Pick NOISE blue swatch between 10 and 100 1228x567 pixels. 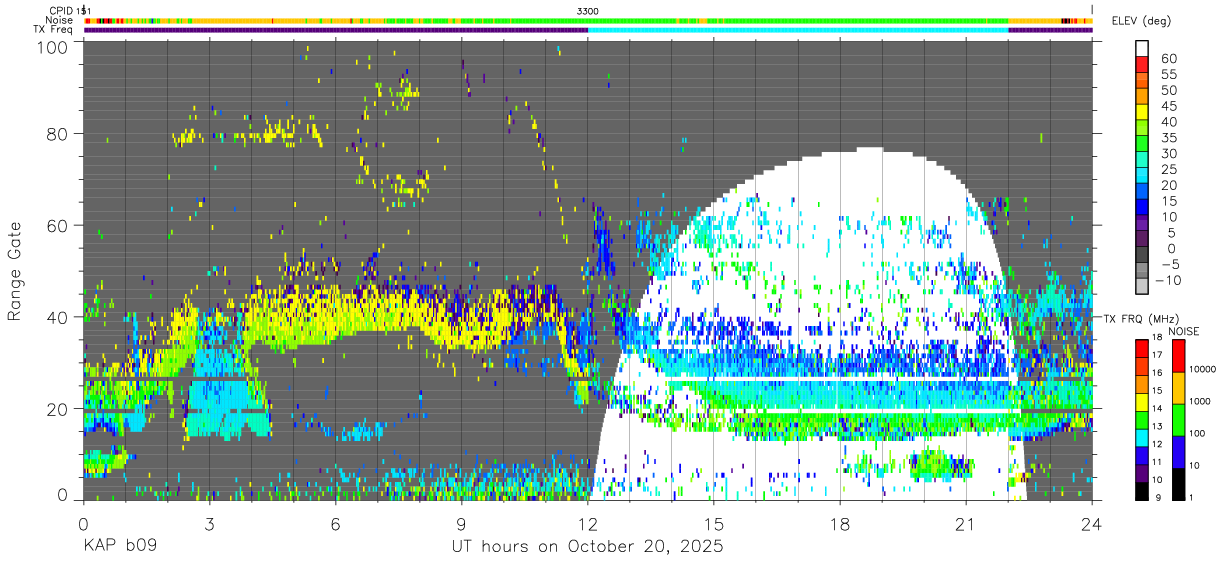(1178, 452)
